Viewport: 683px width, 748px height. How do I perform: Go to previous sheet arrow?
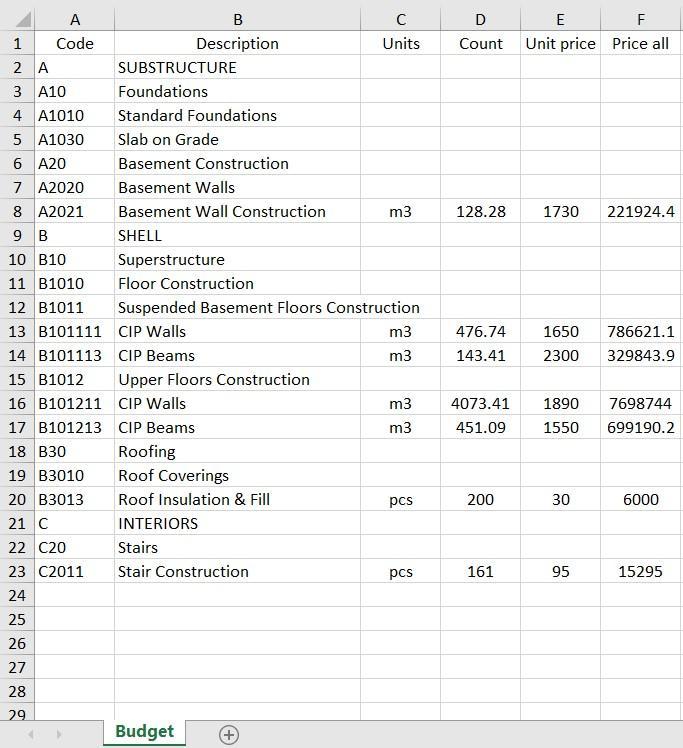coord(31,734)
